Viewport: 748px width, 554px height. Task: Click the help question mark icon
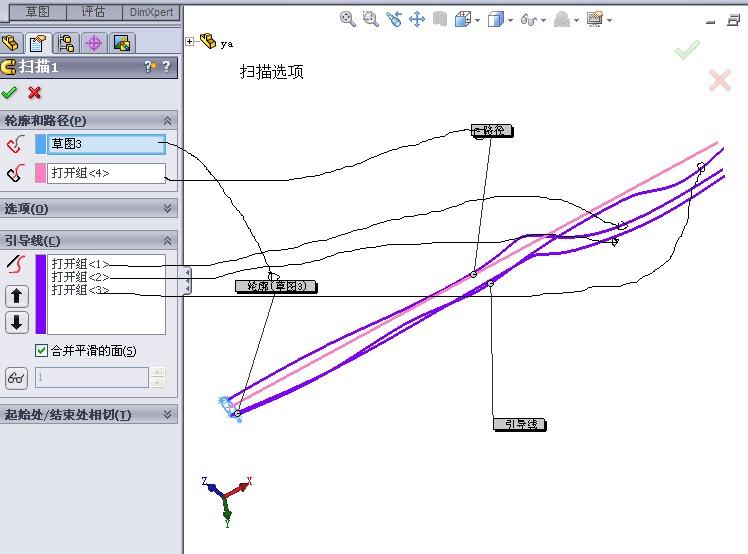click(166, 66)
